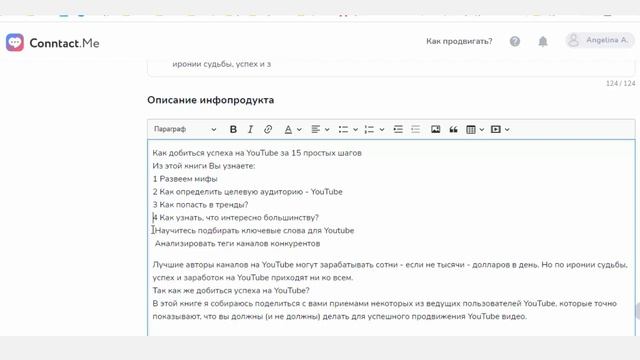
Task: Open the Angelina A. profile menu
Action: coord(600,40)
